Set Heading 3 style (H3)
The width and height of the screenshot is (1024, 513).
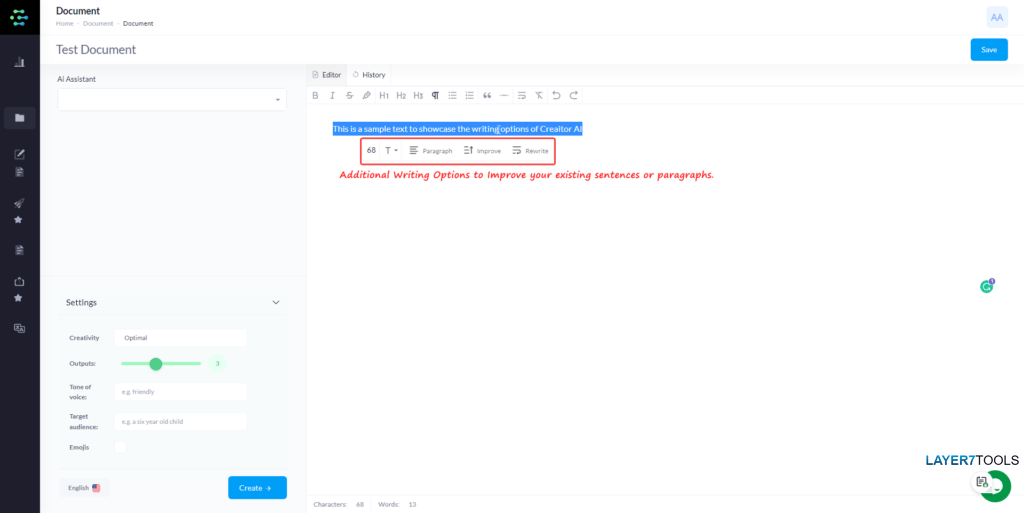[x=418, y=95]
